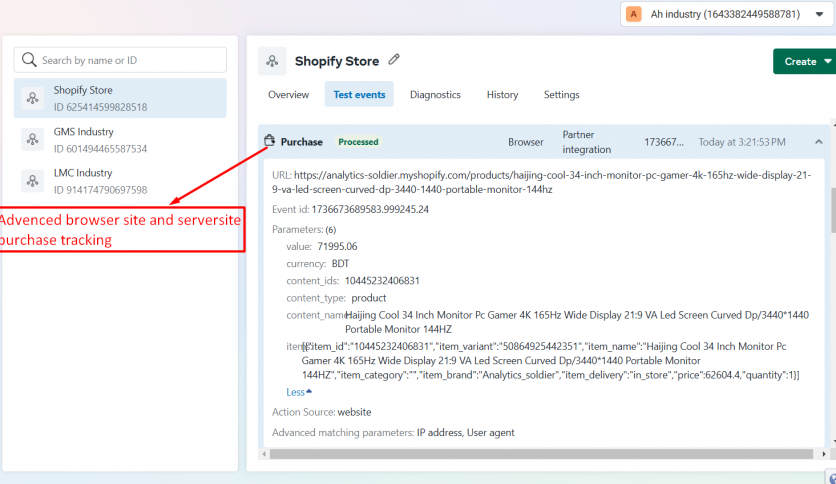Click the horizontal scrollbar right arrow

pos(824,454)
